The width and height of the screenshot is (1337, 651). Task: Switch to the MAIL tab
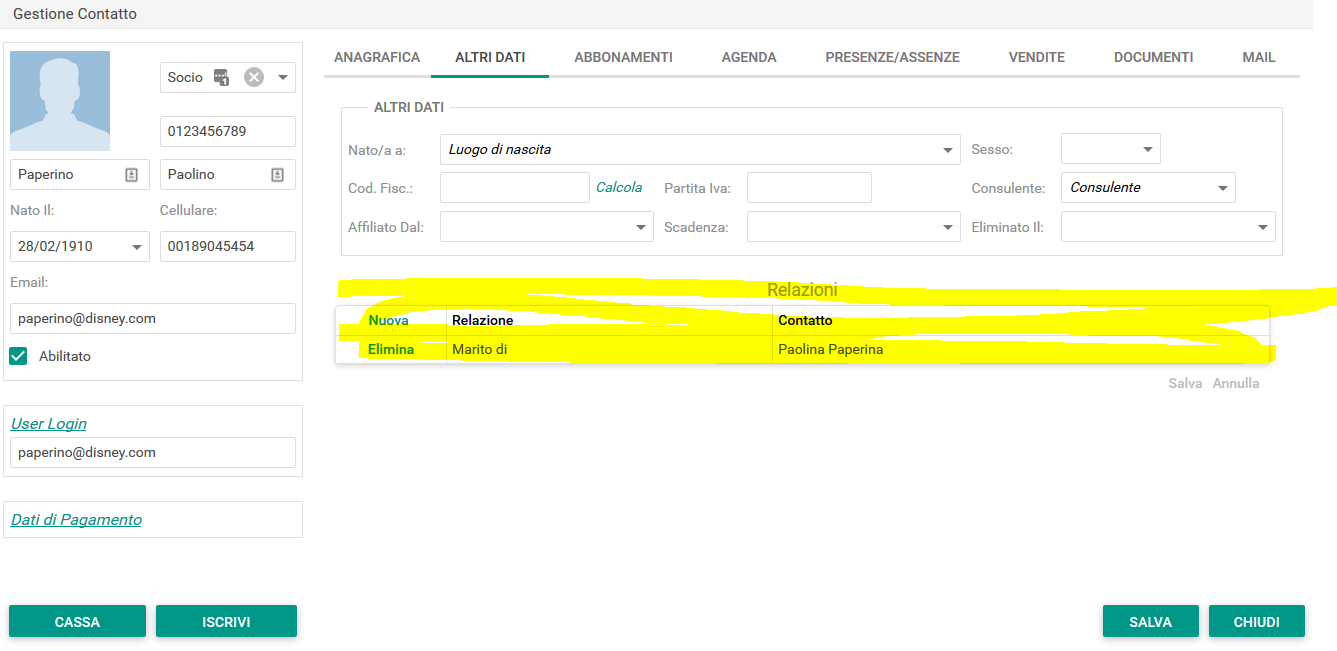(x=1258, y=57)
